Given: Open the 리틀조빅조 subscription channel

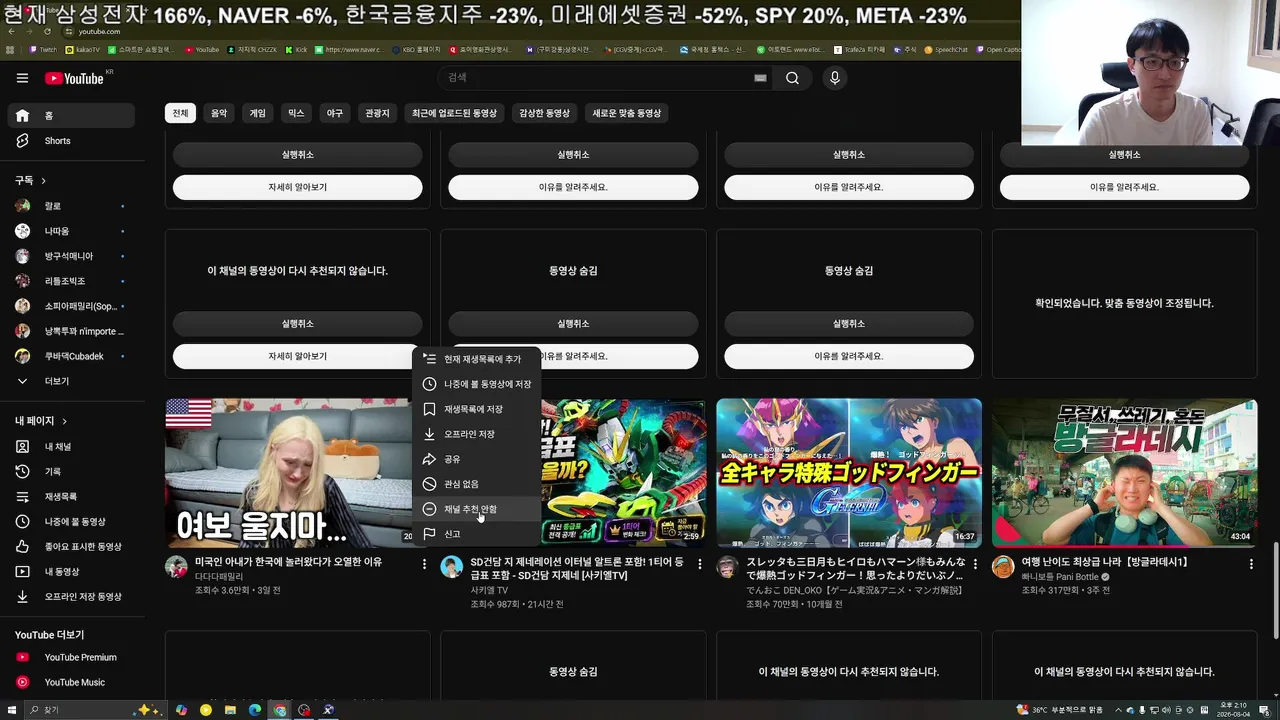Looking at the screenshot, I should pos(70,281).
